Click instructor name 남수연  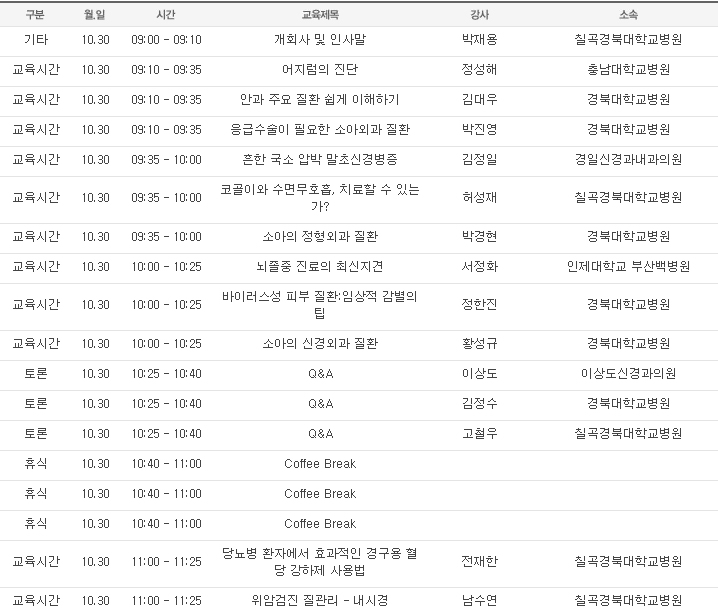coord(479,600)
